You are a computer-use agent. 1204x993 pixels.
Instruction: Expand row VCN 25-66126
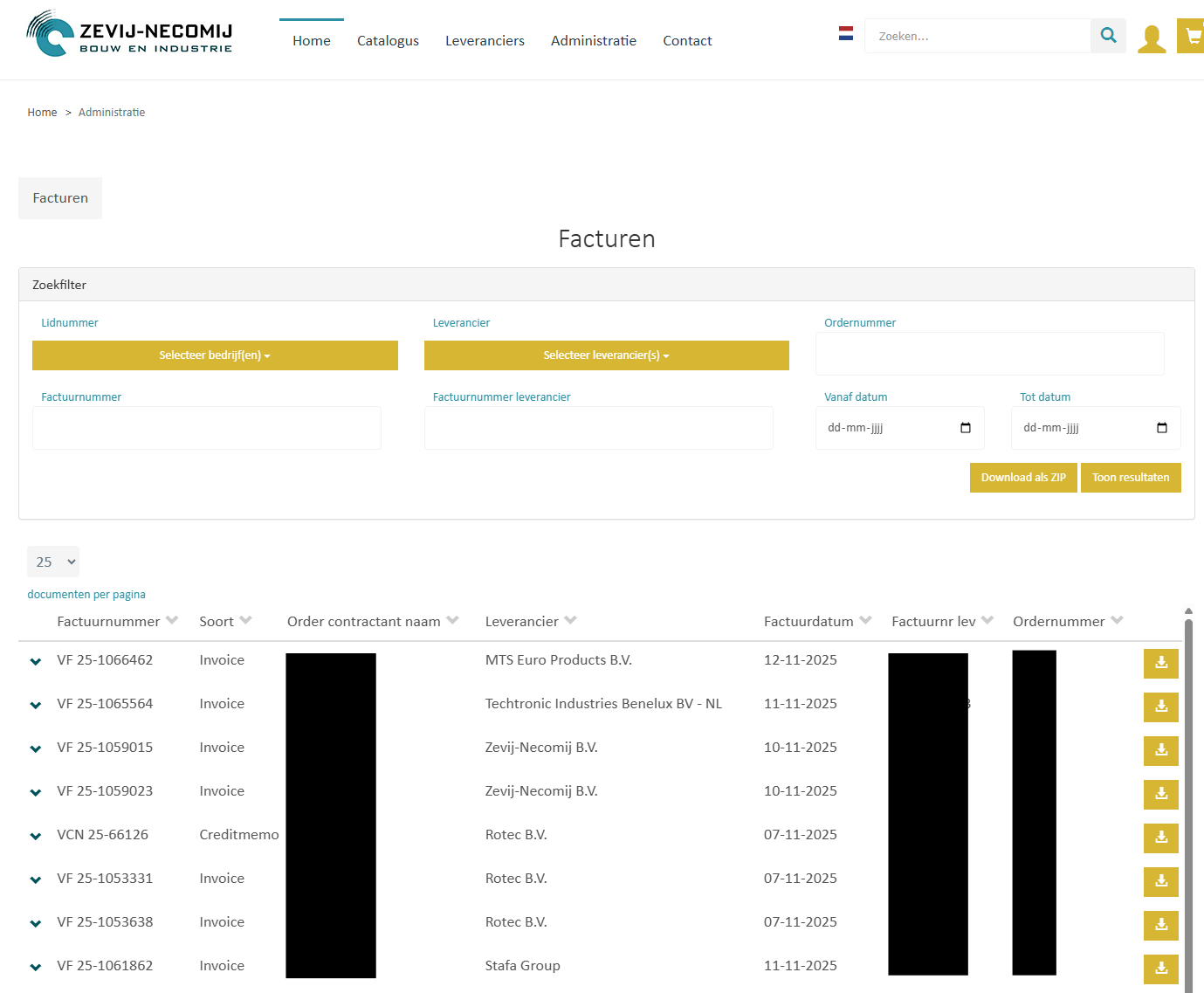tap(36, 837)
